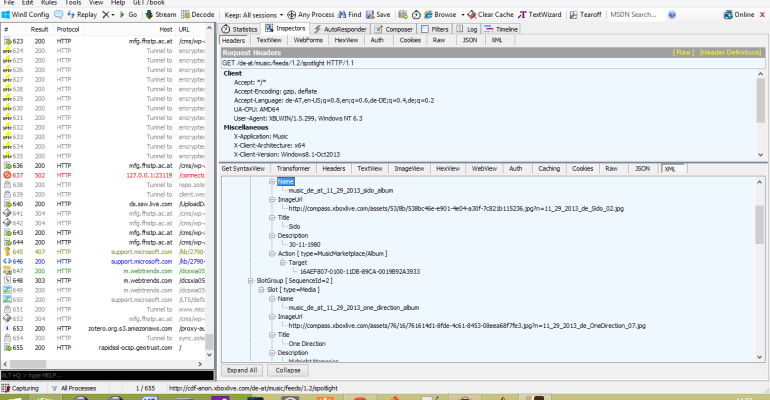Viewport: 770px width, 400px height.
Task: Collapse the Title node above One Direction
Action: (x=272, y=335)
